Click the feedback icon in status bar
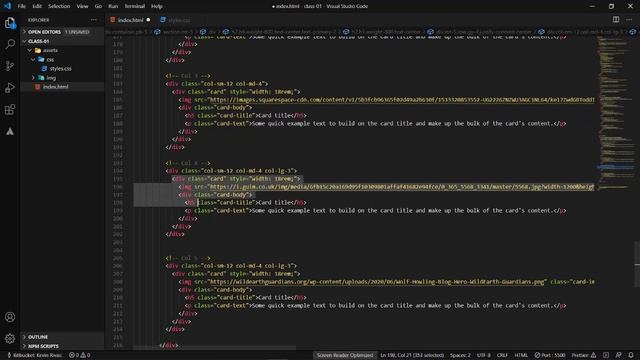640x360 pixels. tap(619, 355)
